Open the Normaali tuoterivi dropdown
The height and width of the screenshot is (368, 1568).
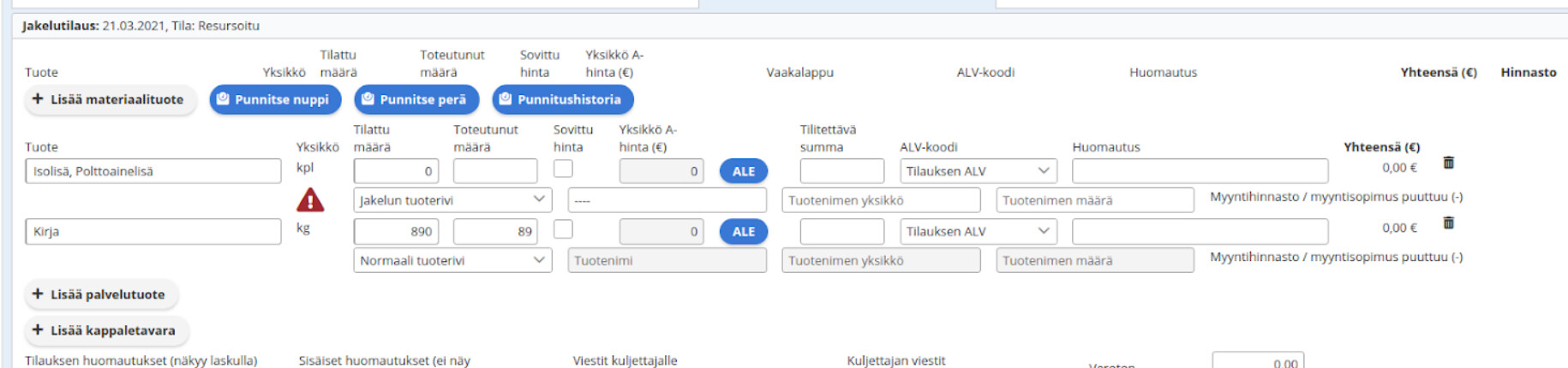click(x=452, y=260)
